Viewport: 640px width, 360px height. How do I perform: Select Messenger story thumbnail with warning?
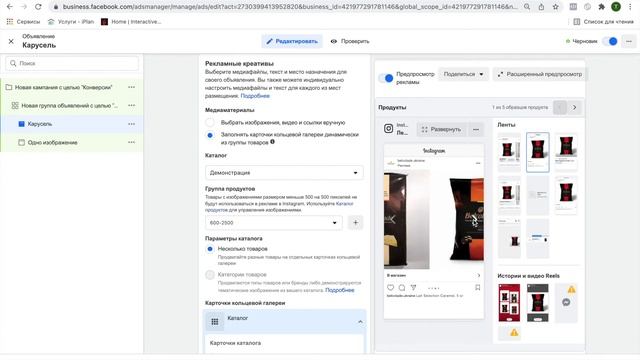pos(566,303)
